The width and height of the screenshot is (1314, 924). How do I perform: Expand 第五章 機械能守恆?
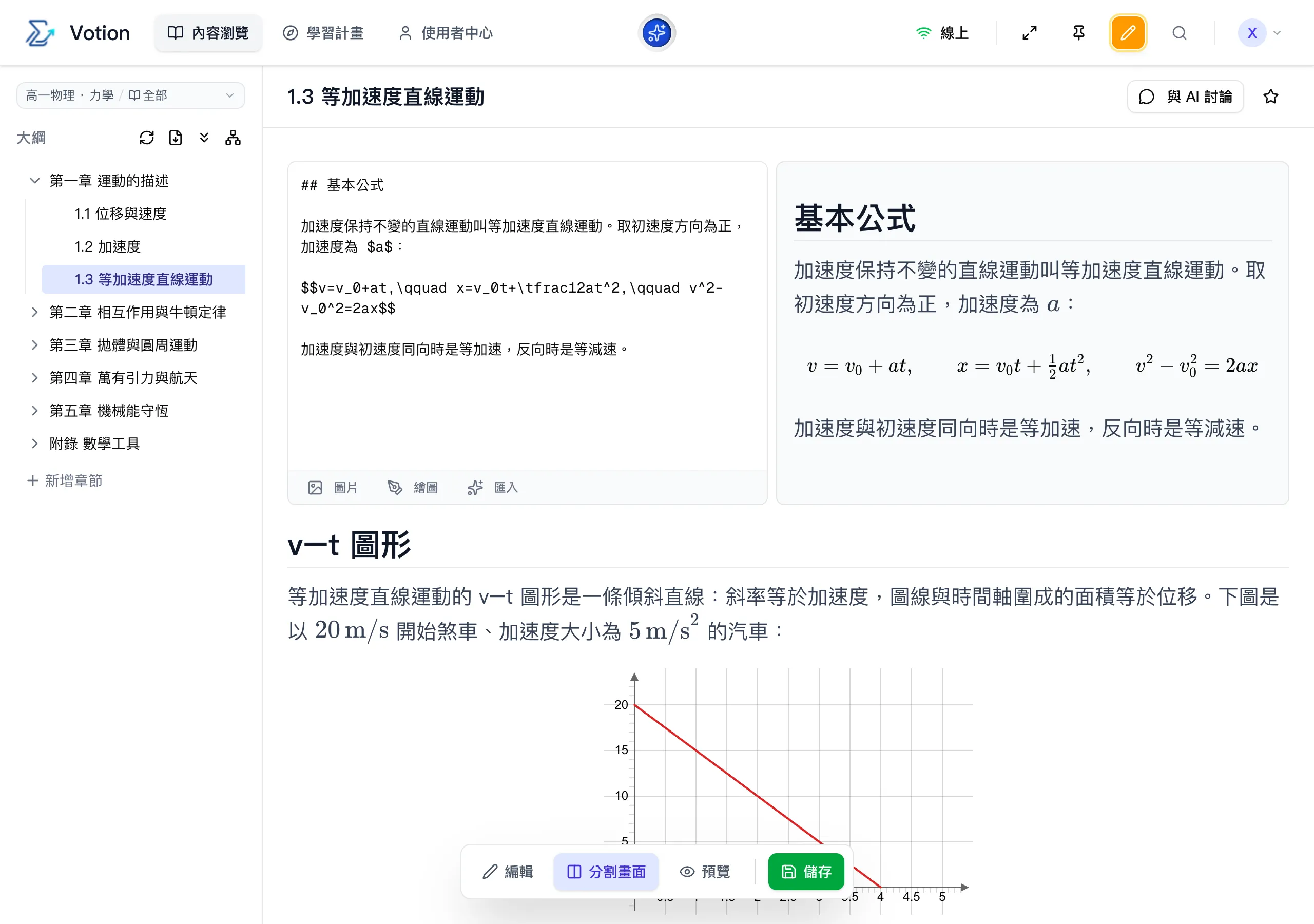(x=35, y=411)
